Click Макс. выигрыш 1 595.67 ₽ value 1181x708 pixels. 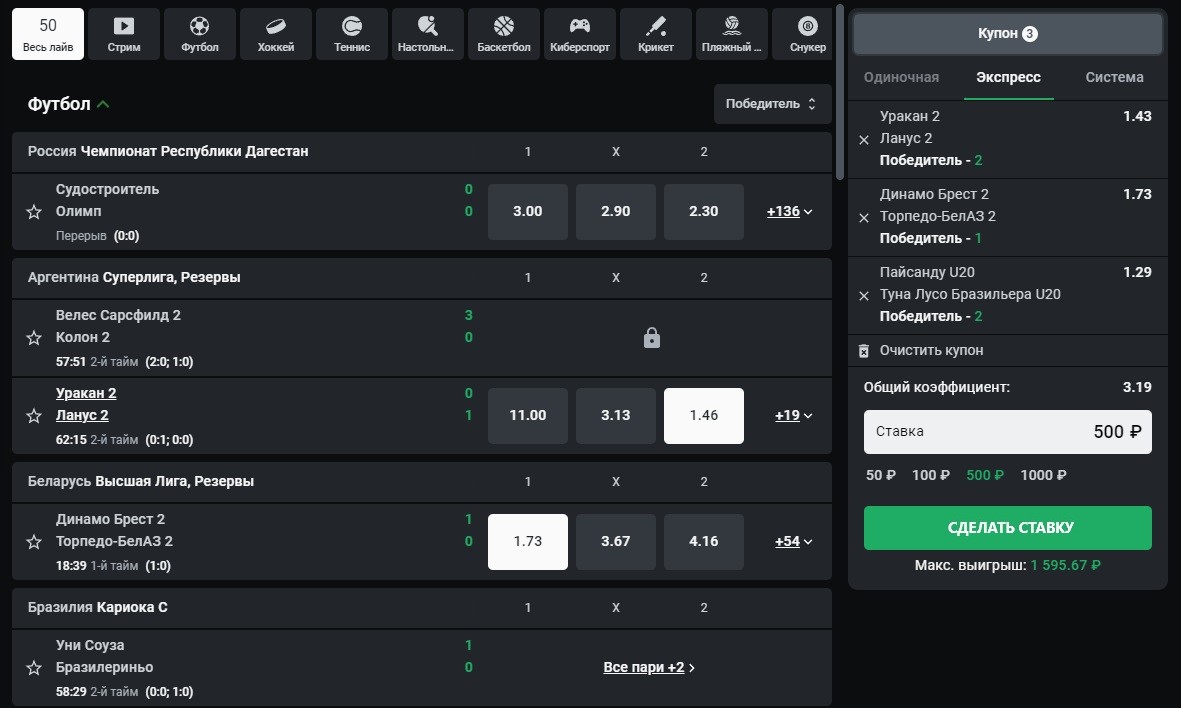pyautogui.click(x=1066, y=565)
